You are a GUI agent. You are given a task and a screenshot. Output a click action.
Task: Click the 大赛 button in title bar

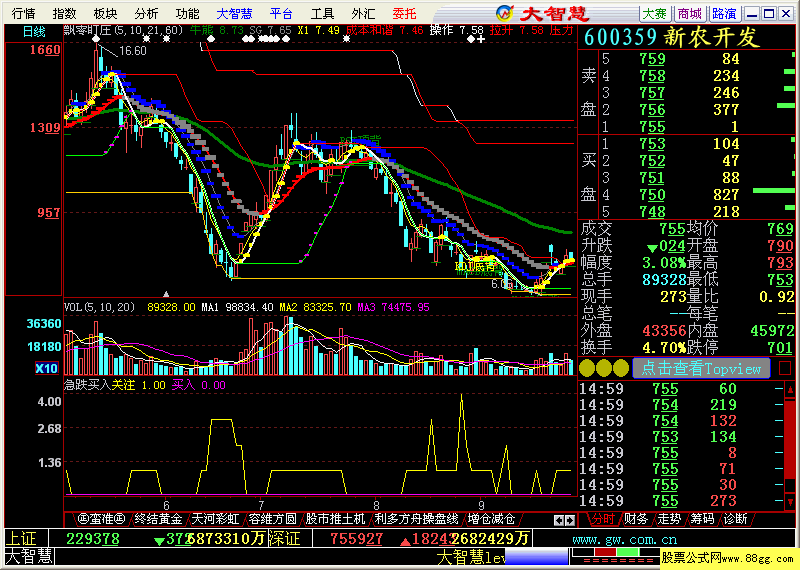tap(655, 14)
